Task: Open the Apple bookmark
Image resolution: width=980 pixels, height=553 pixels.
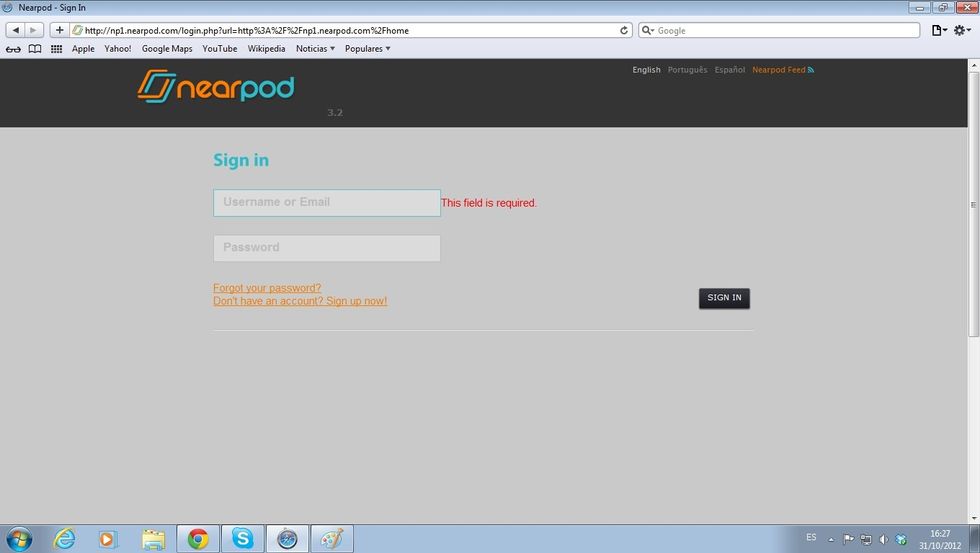Action: [83, 49]
